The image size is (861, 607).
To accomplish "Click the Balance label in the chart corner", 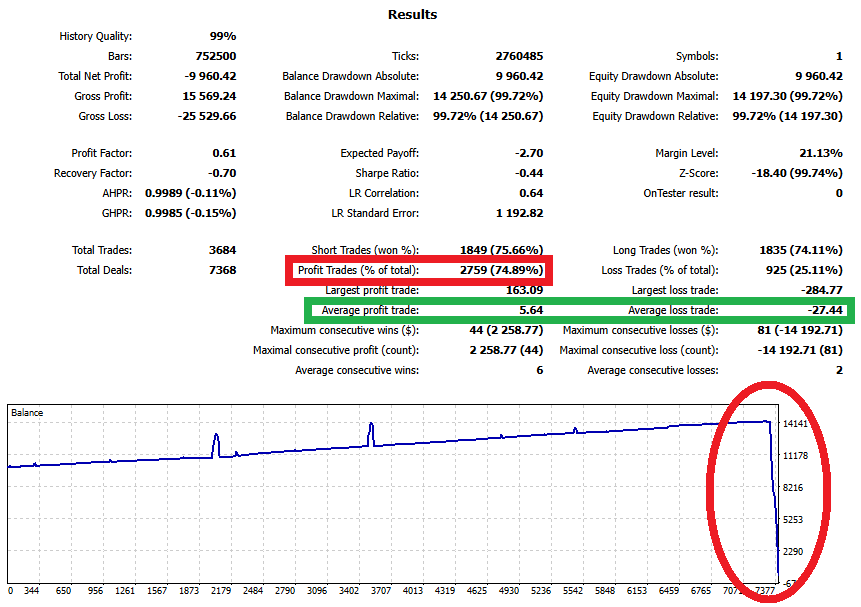I will click(x=28, y=412).
